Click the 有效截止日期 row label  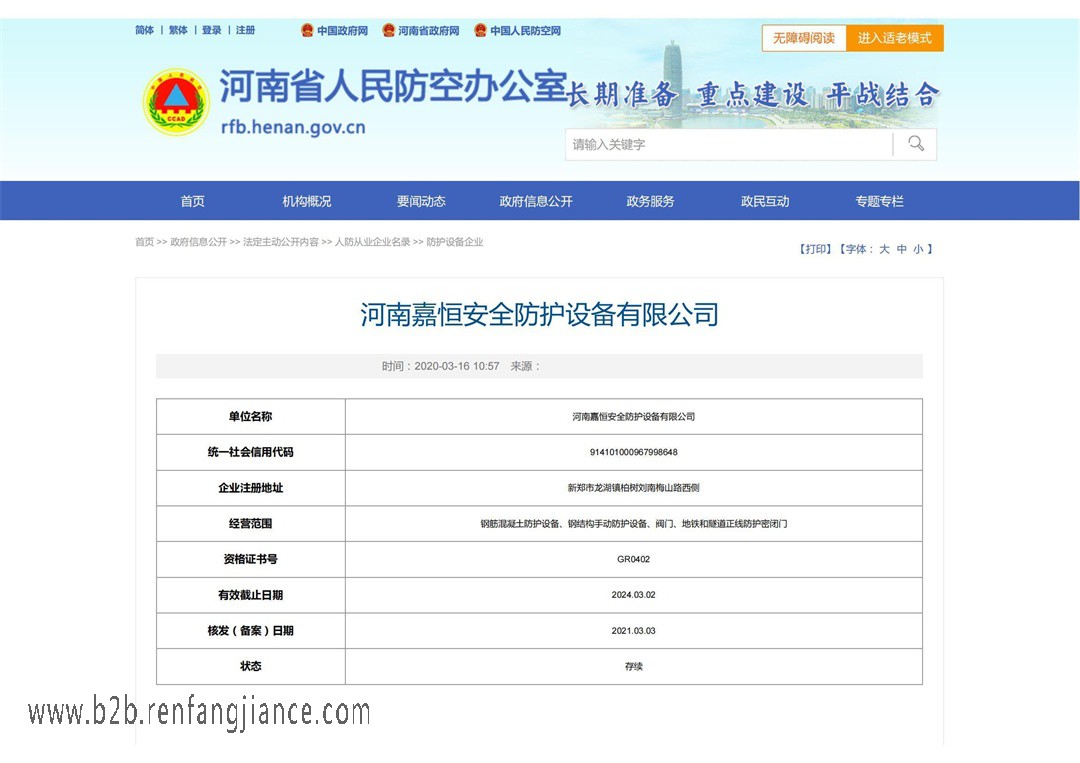coord(251,595)
